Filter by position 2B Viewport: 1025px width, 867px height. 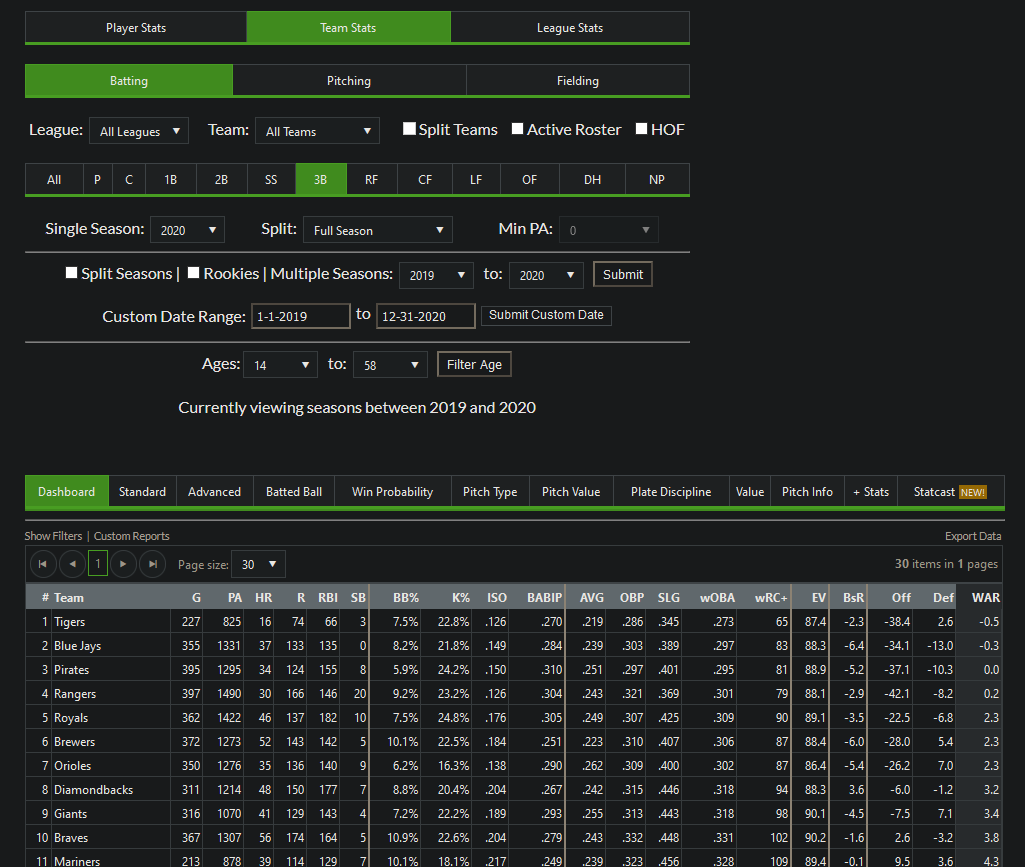pyautogui.click(x=222, y=179)
